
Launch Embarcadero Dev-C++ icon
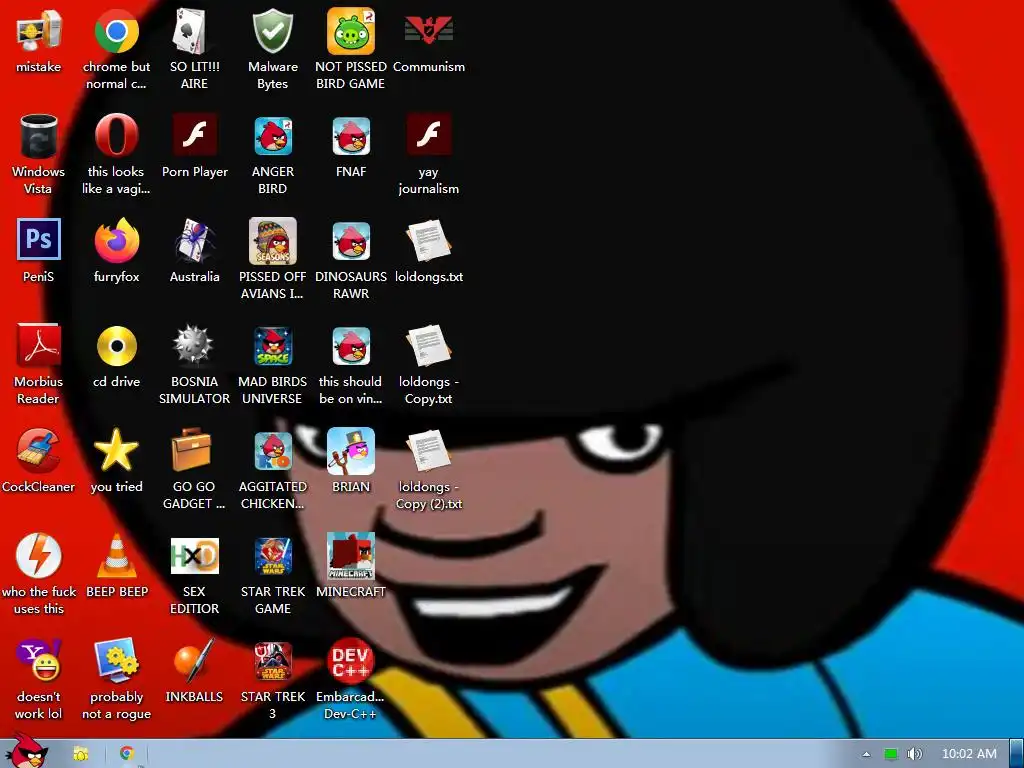[351, 661]
